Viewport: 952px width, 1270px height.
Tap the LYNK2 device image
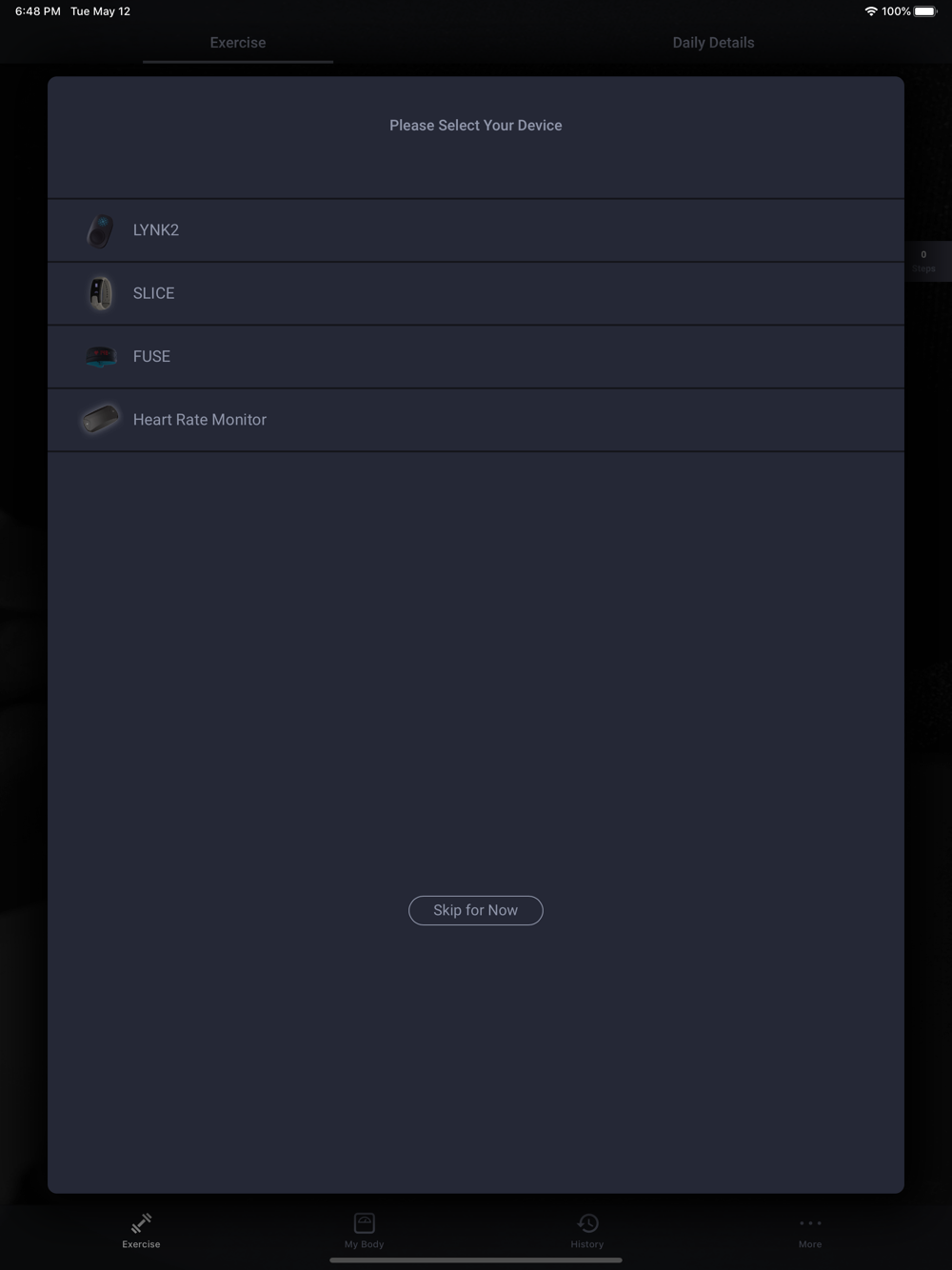100,230
